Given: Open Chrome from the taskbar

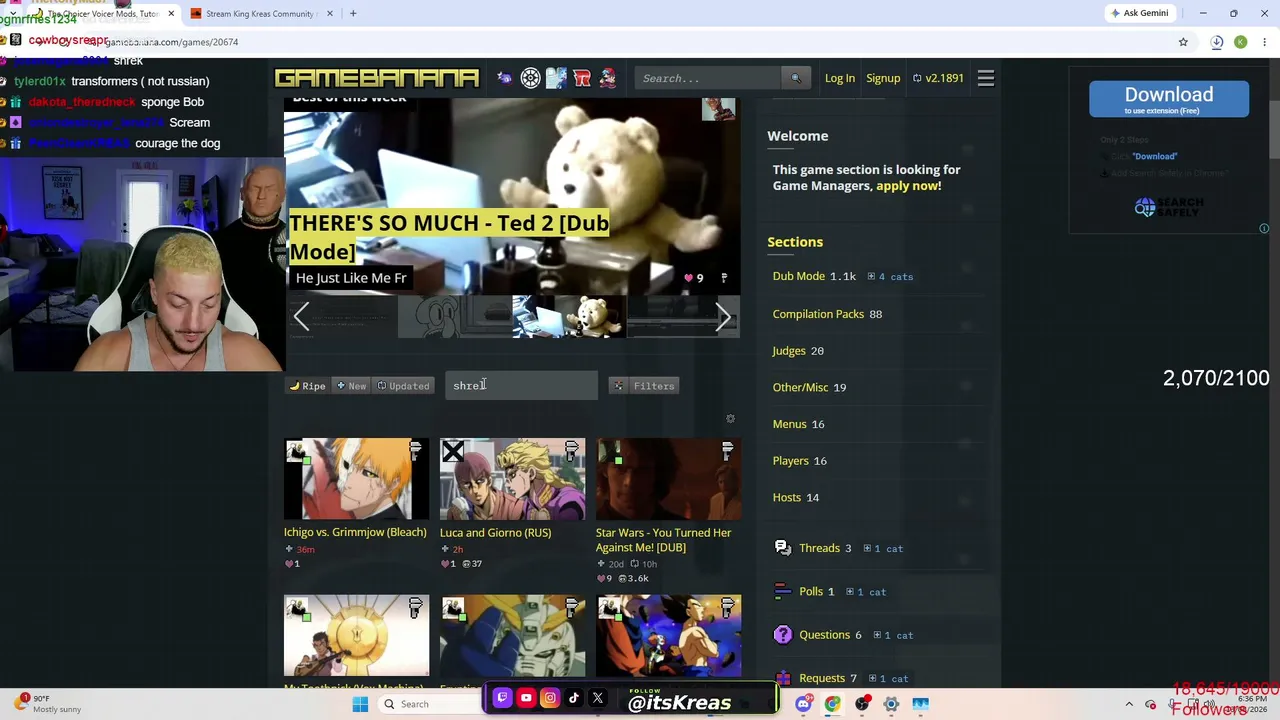Looking at the screenshot, I should [833, 704].
